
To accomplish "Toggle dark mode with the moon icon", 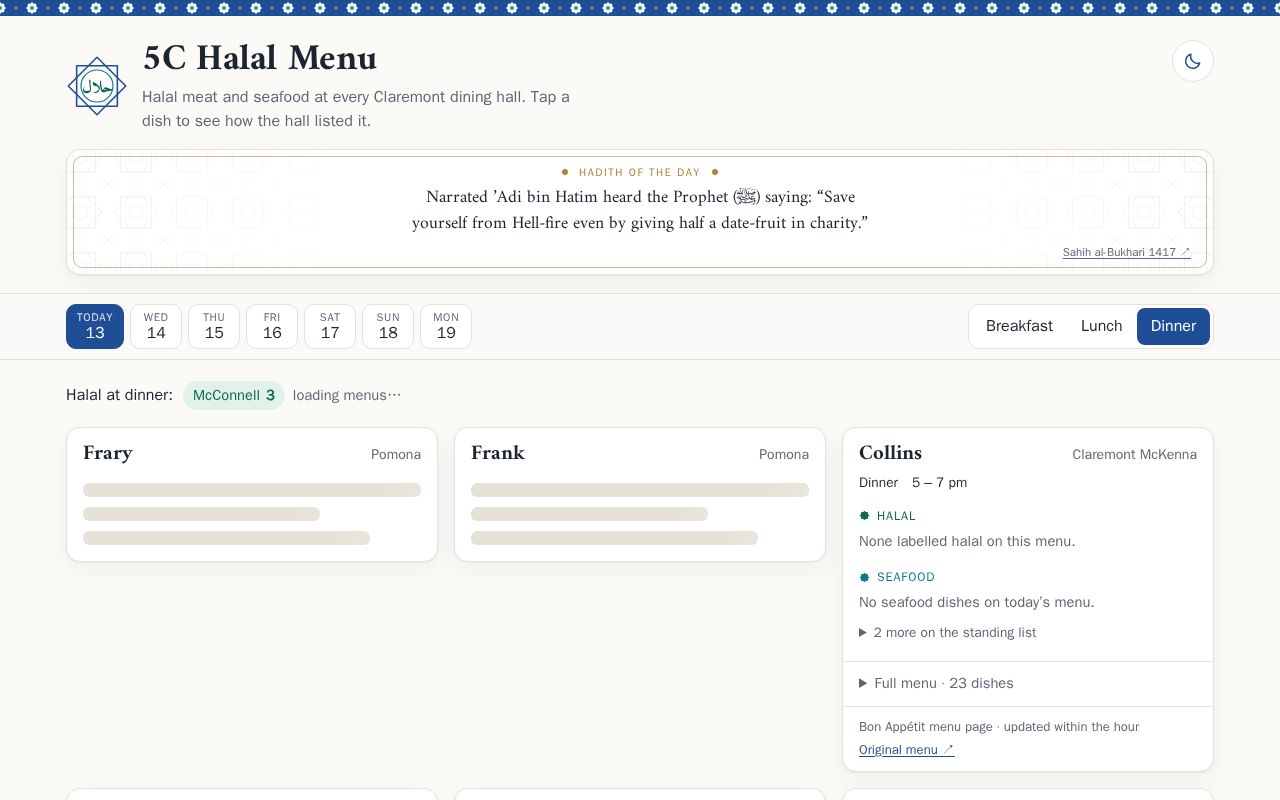I will pyautogui.click(x=1192, y=61).
